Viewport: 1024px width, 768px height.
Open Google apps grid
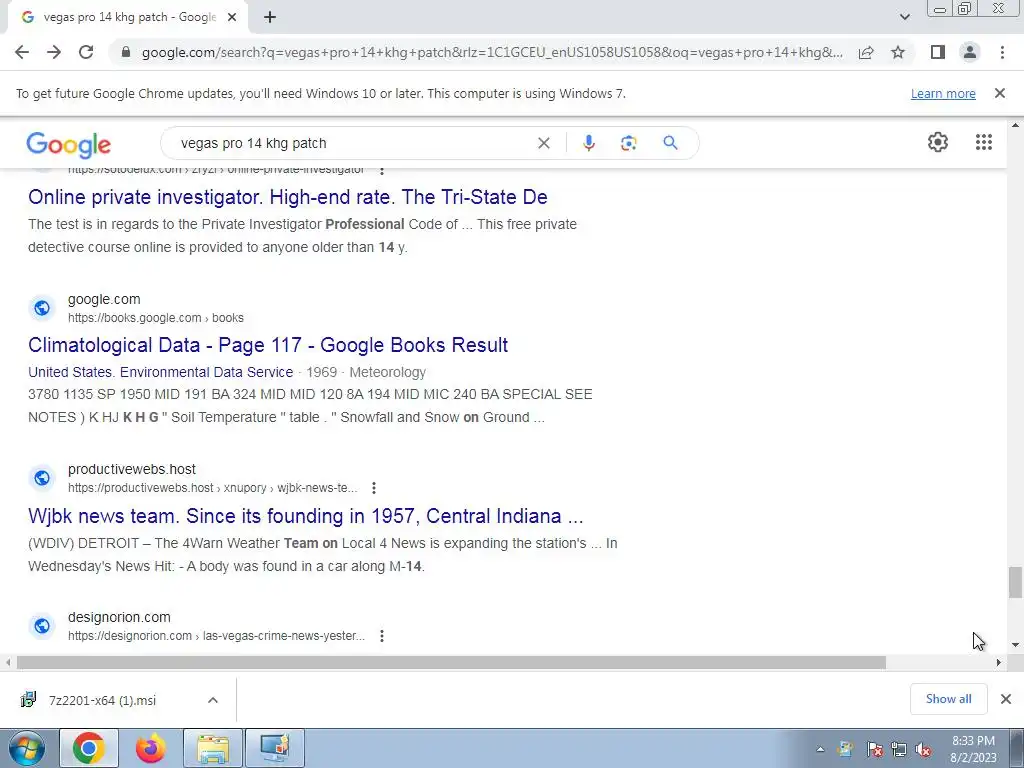click(x=984, y=142)
